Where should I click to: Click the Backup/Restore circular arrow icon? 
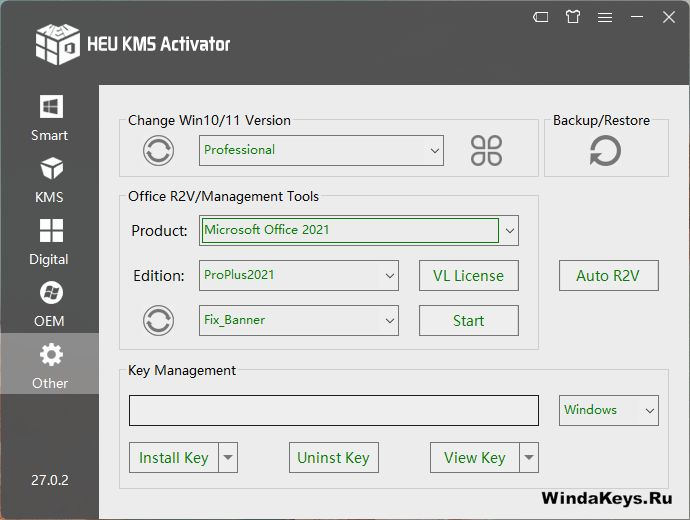pos(606,151)
